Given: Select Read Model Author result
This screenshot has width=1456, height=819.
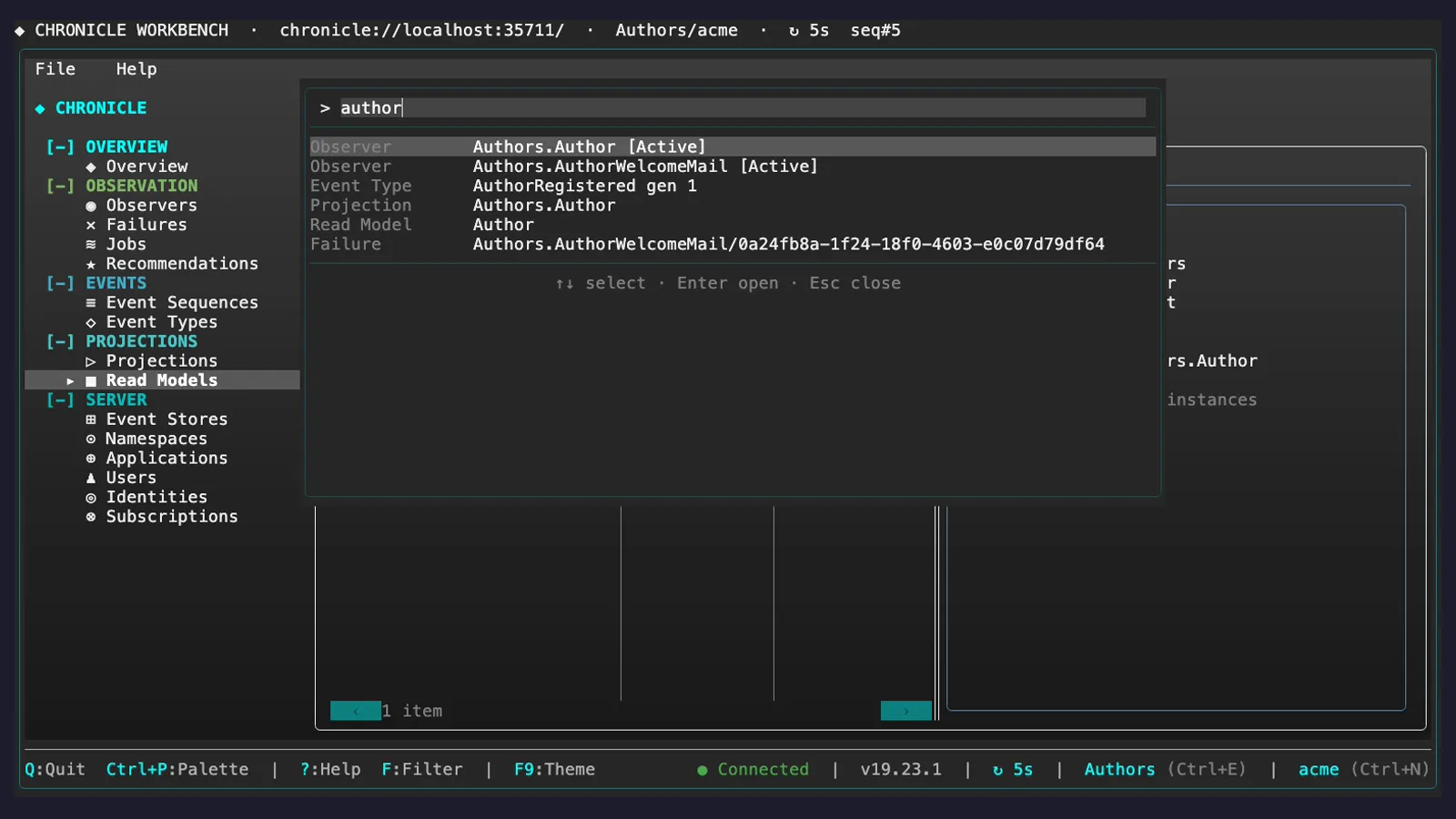Looking at the screenshot, I should 733,225.
